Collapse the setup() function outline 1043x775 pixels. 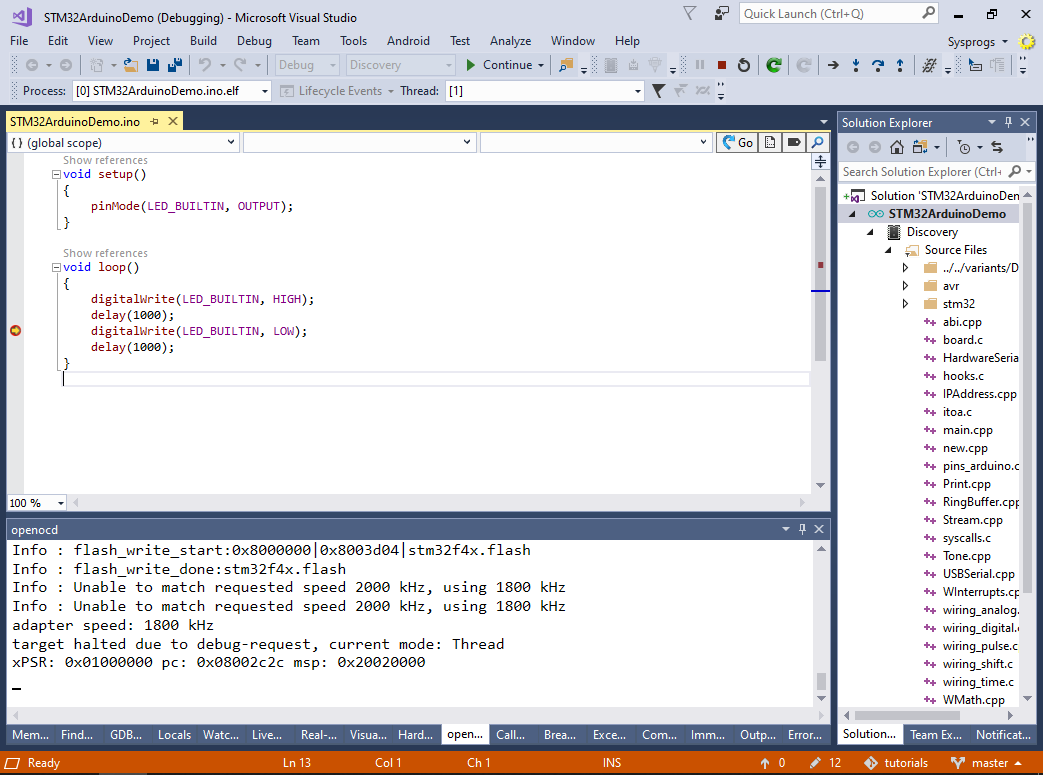coord(57,174)
